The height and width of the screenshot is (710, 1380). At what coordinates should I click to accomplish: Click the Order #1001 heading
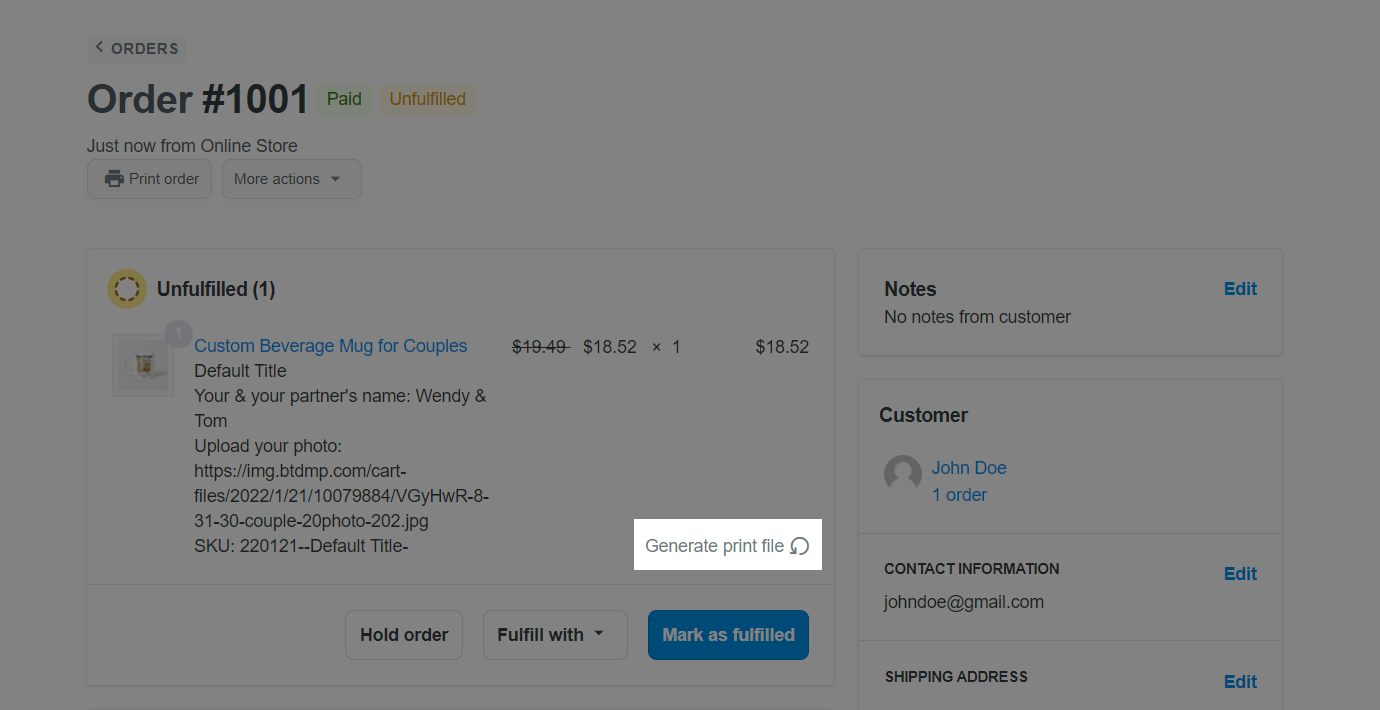(198, 99)
